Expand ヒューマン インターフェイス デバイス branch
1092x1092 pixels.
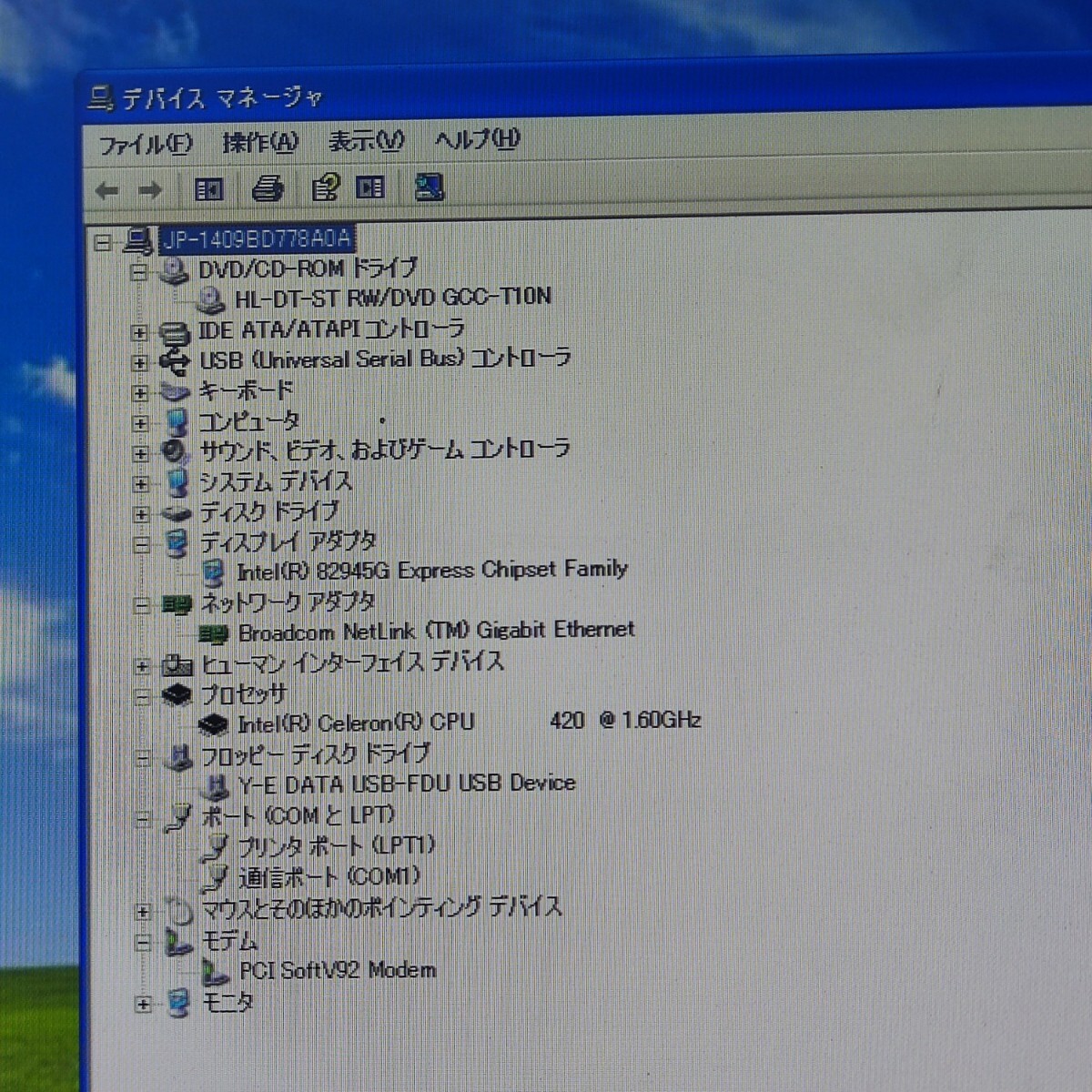[x=141, y=667]
